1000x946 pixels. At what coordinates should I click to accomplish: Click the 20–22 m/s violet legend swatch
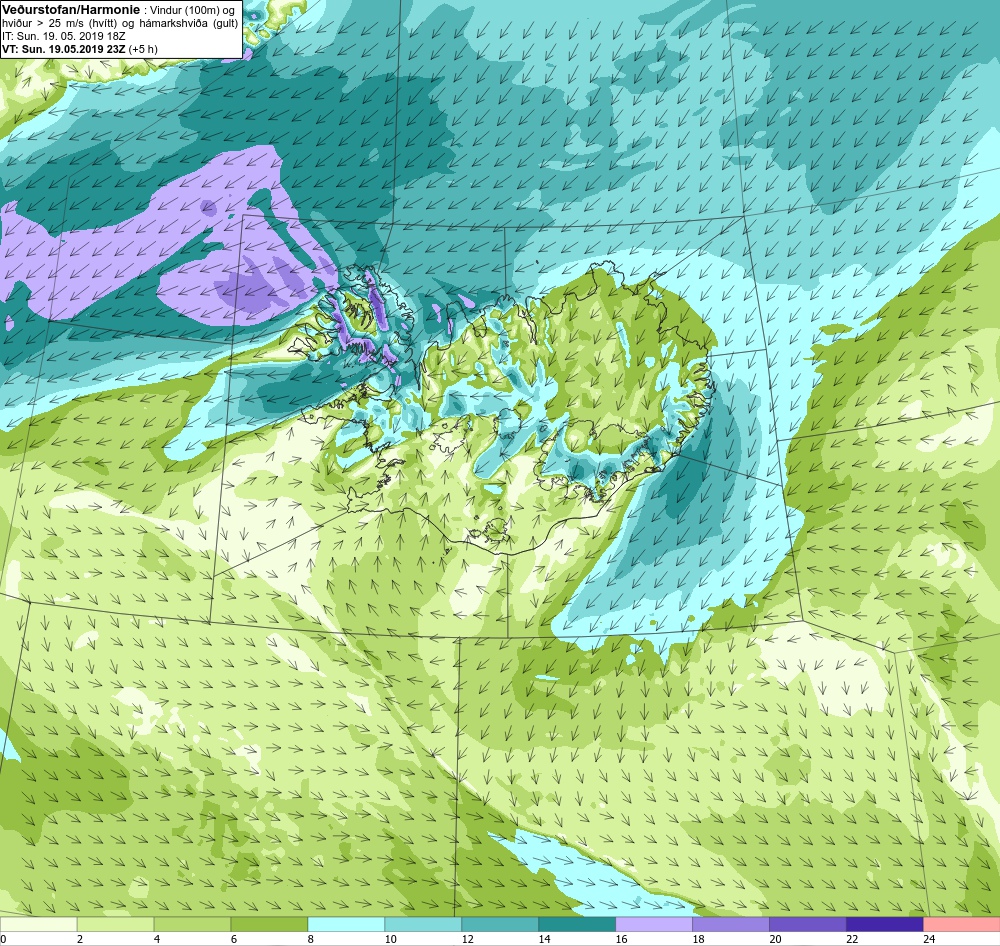click(x=807, y=924)
